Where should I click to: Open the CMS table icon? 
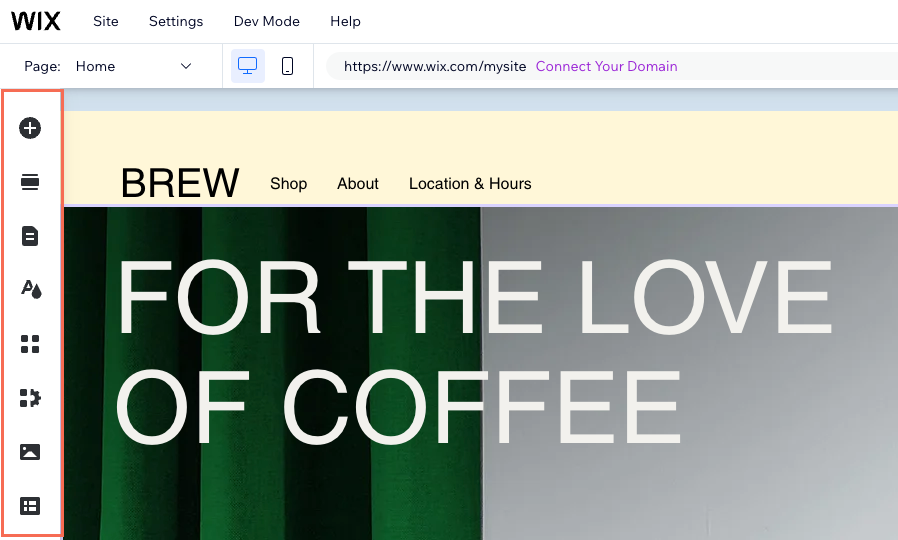(30, 506)
